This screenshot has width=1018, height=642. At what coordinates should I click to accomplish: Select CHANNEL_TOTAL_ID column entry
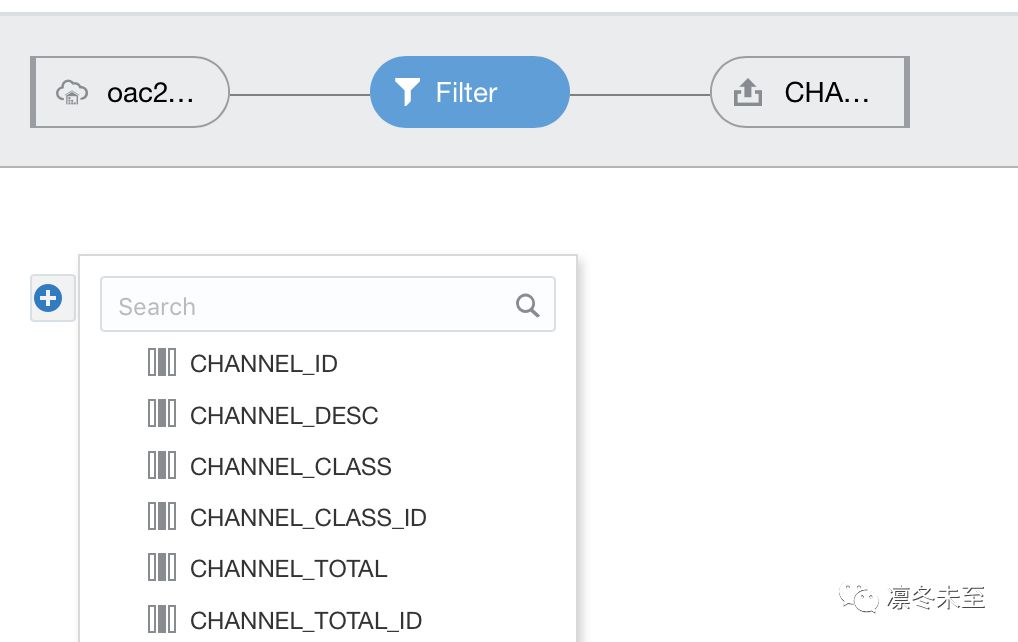306,620
